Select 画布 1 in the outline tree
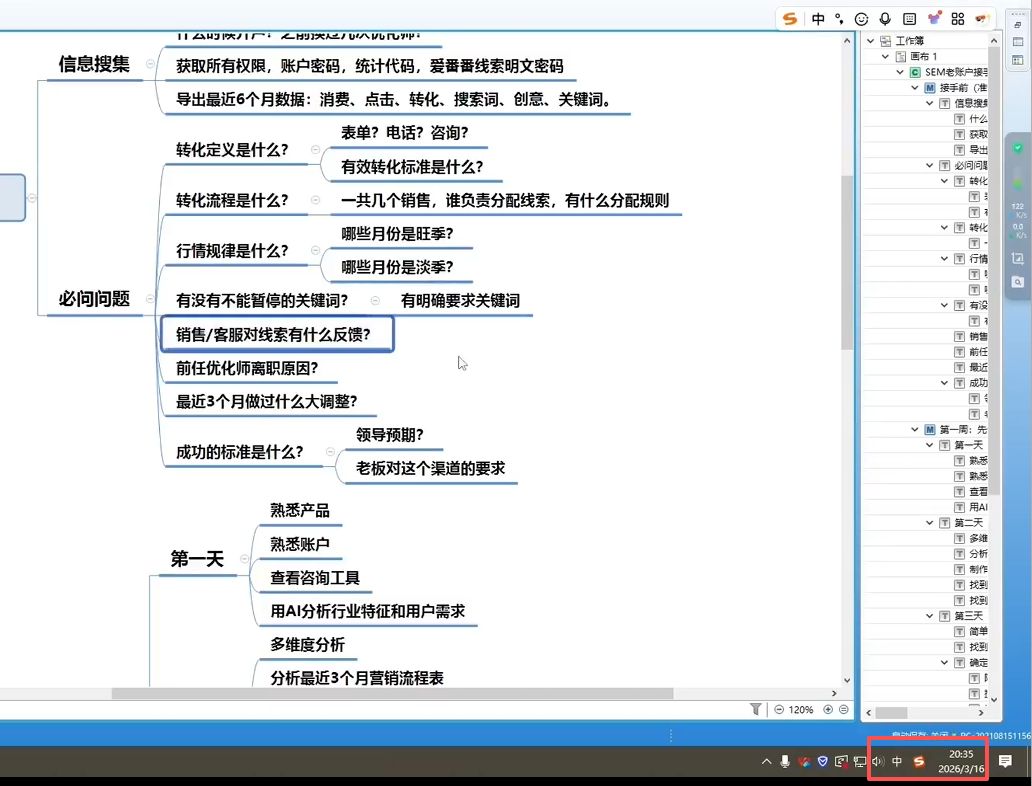Image resolution: width=1032 pixels, height=786 pixels. point(923,57)
